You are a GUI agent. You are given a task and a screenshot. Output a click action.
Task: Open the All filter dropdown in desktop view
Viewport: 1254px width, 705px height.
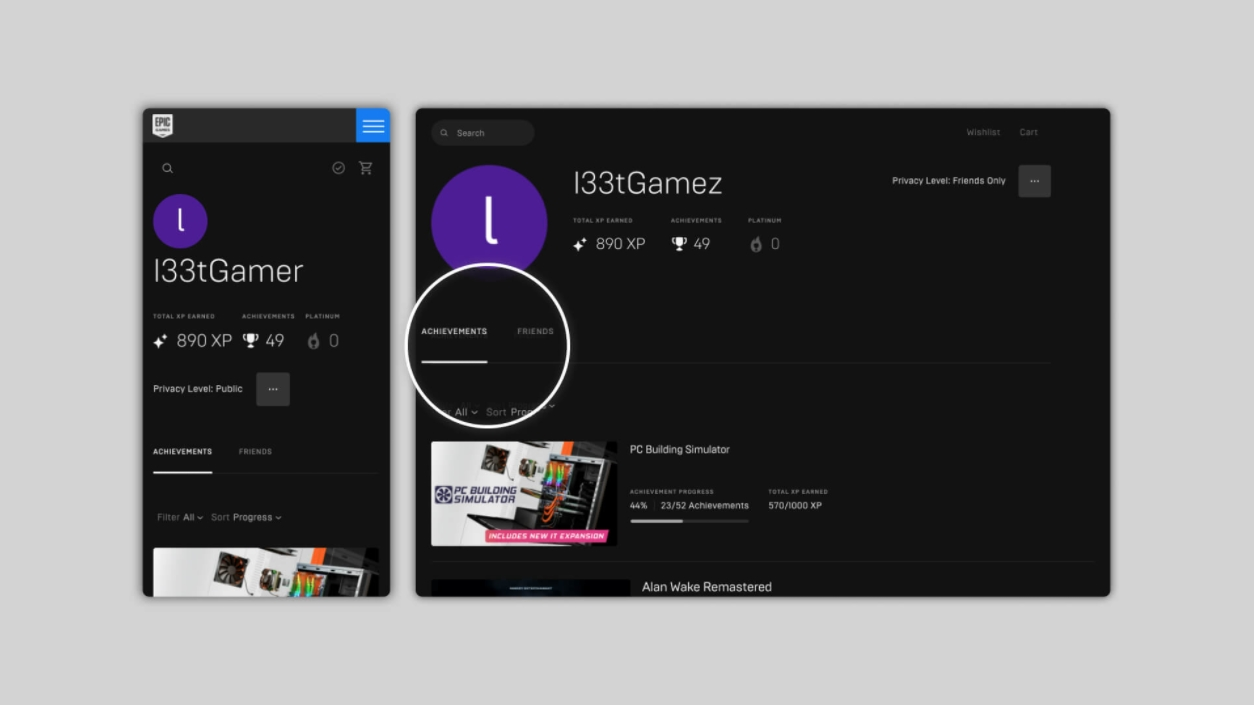pyautogui.click(x=465, y=412)
